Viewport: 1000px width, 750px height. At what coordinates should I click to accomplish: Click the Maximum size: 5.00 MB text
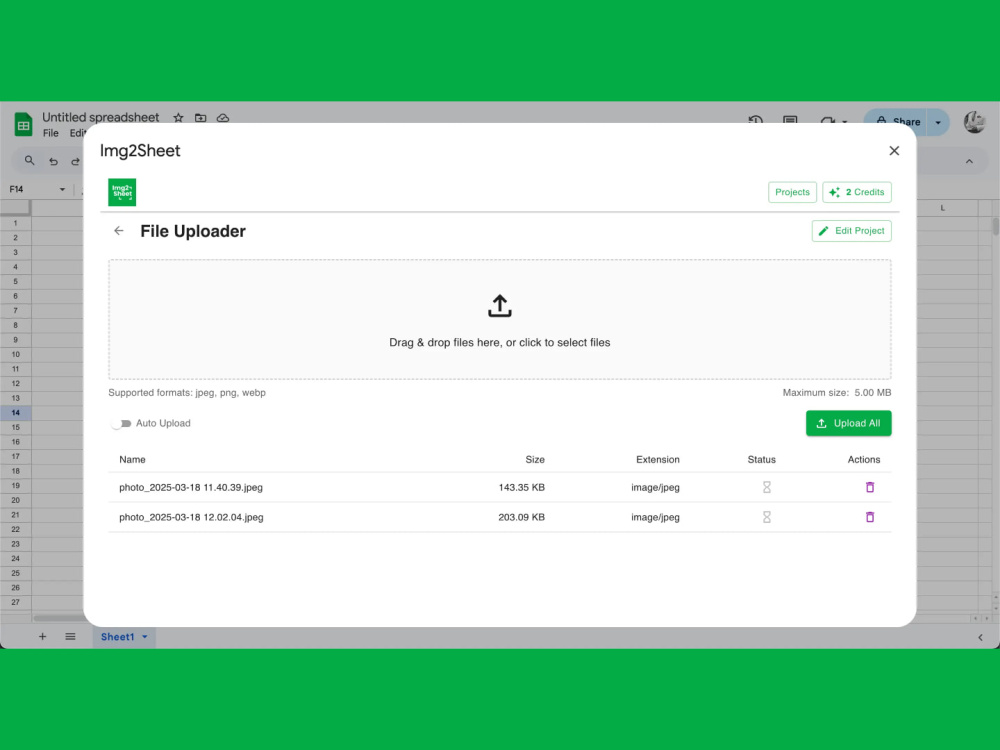[x=837, y=393]
